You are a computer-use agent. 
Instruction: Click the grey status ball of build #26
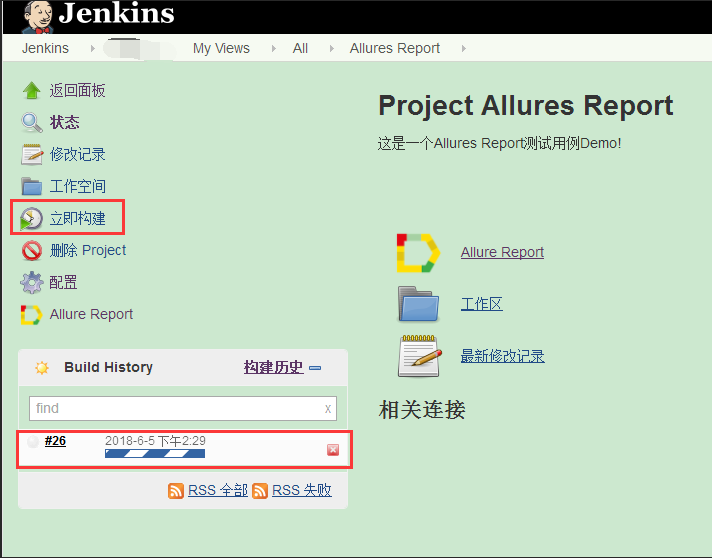[x=33, y=441]
